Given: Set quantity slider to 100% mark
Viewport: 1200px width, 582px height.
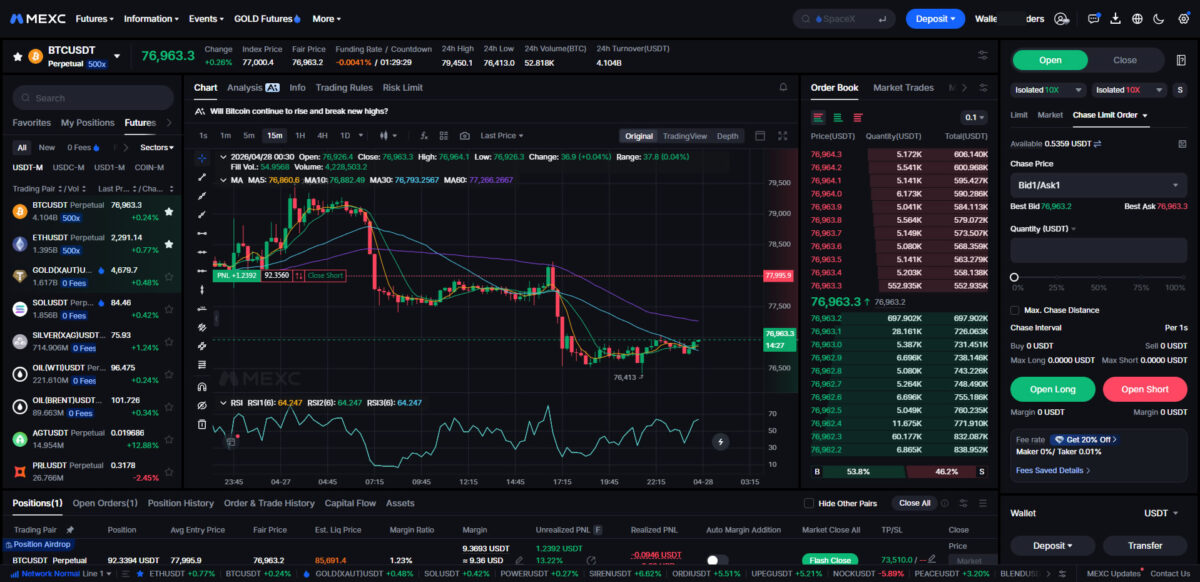Looking at the screenshot, I should 1185,277.
